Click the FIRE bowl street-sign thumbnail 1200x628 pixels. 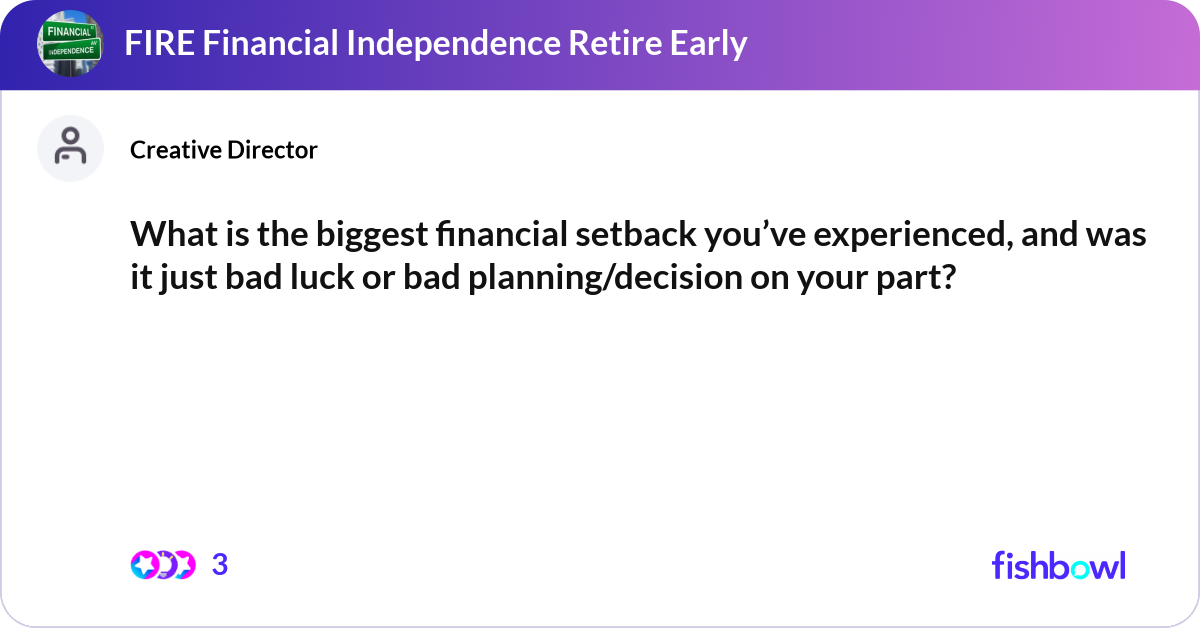tap(70, 44)
